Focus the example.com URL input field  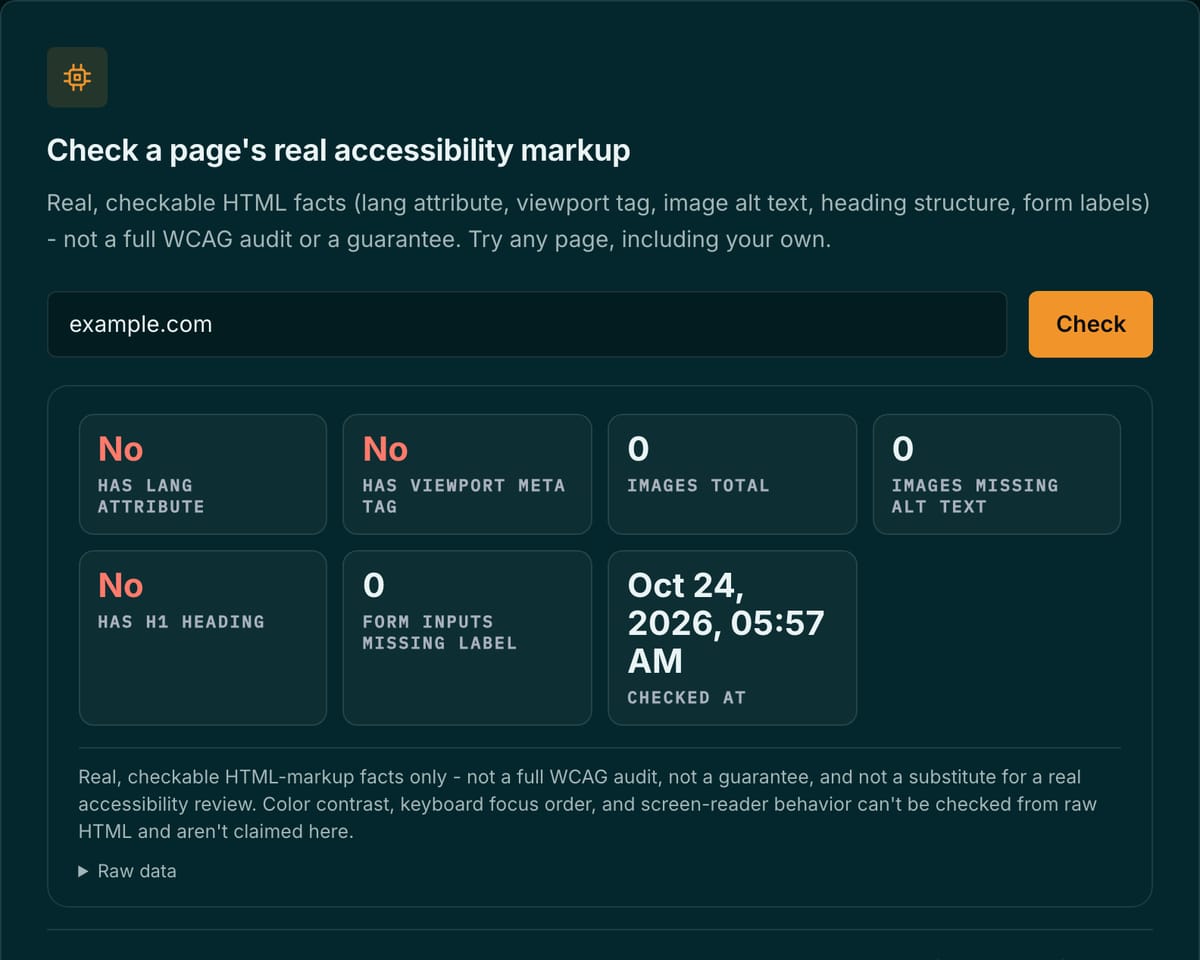click(x=527, y=324)
